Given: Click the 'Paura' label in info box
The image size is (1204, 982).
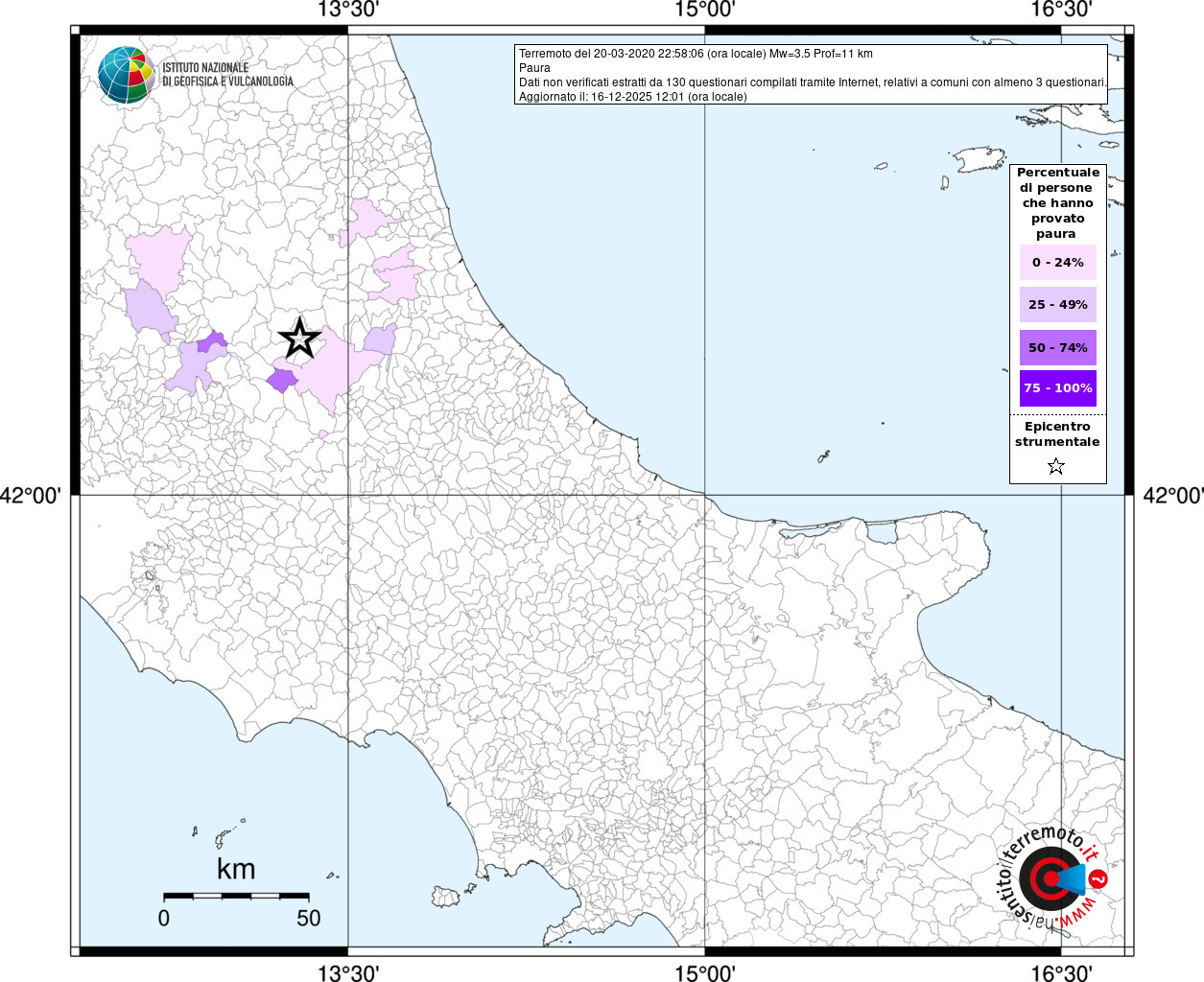Looking at the screenshot, I should [534, 68].
